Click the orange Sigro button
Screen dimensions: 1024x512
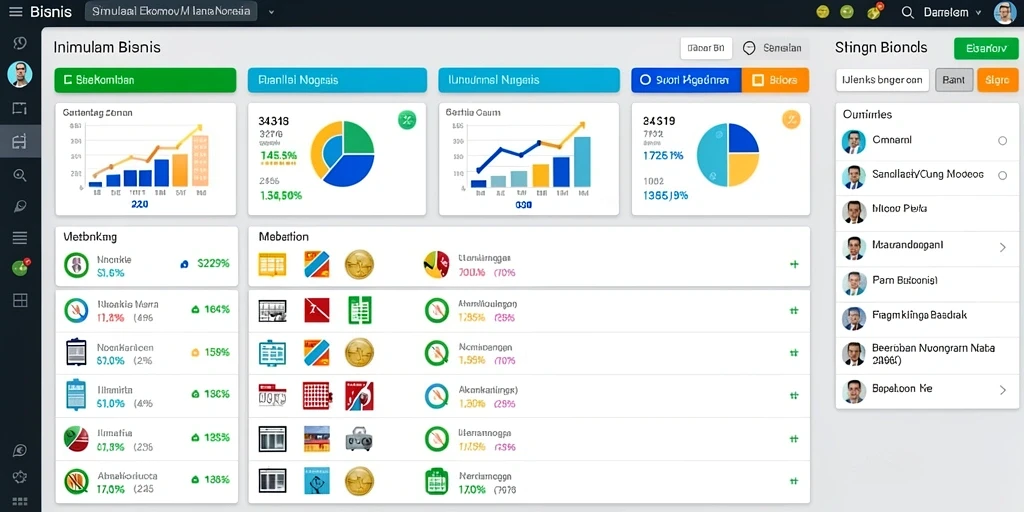click(x=997, y=80)
